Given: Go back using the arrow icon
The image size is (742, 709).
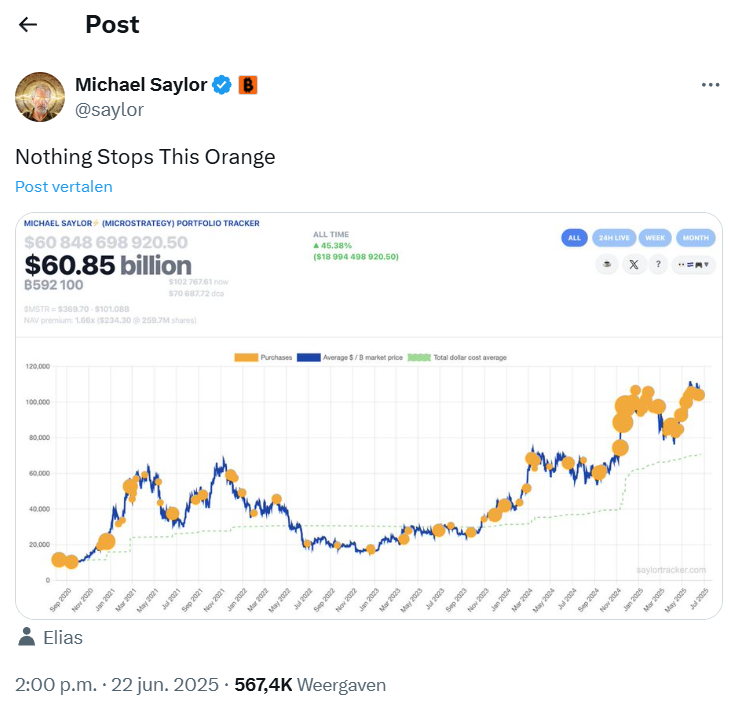Looking at the screenshot, I should (28, 25).
